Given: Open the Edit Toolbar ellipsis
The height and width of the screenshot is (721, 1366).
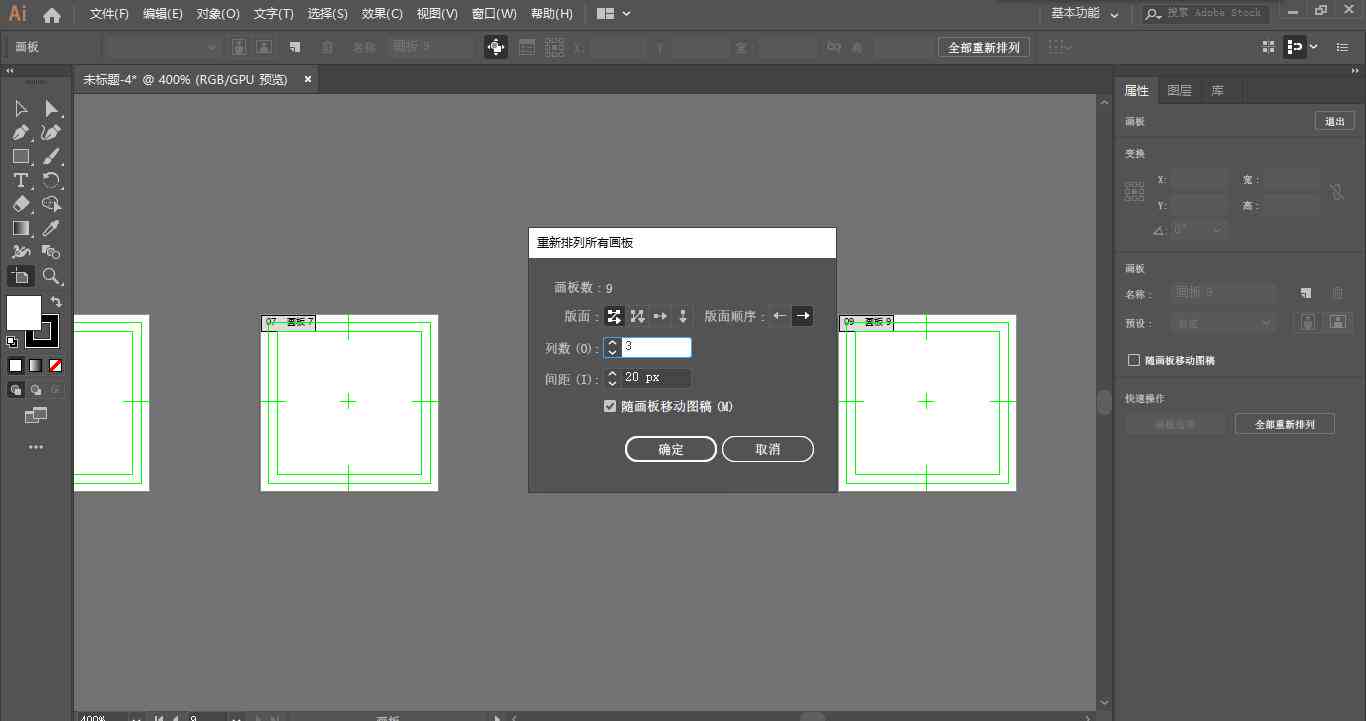Looking at the screenshot, I should [36, 447].
